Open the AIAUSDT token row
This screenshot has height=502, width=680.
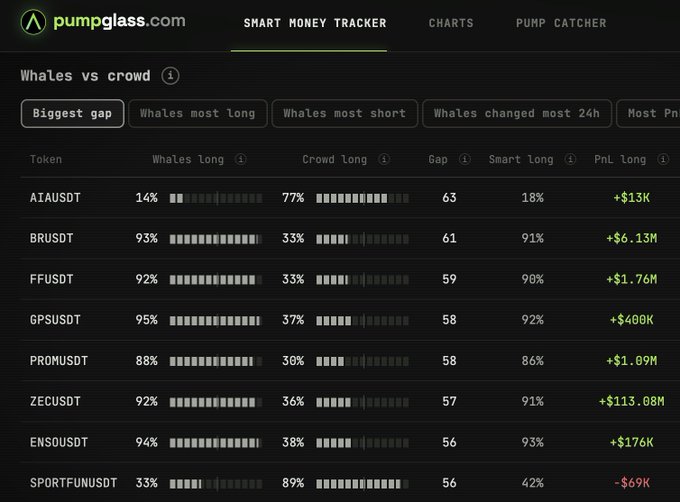click(x=350, y=198)
